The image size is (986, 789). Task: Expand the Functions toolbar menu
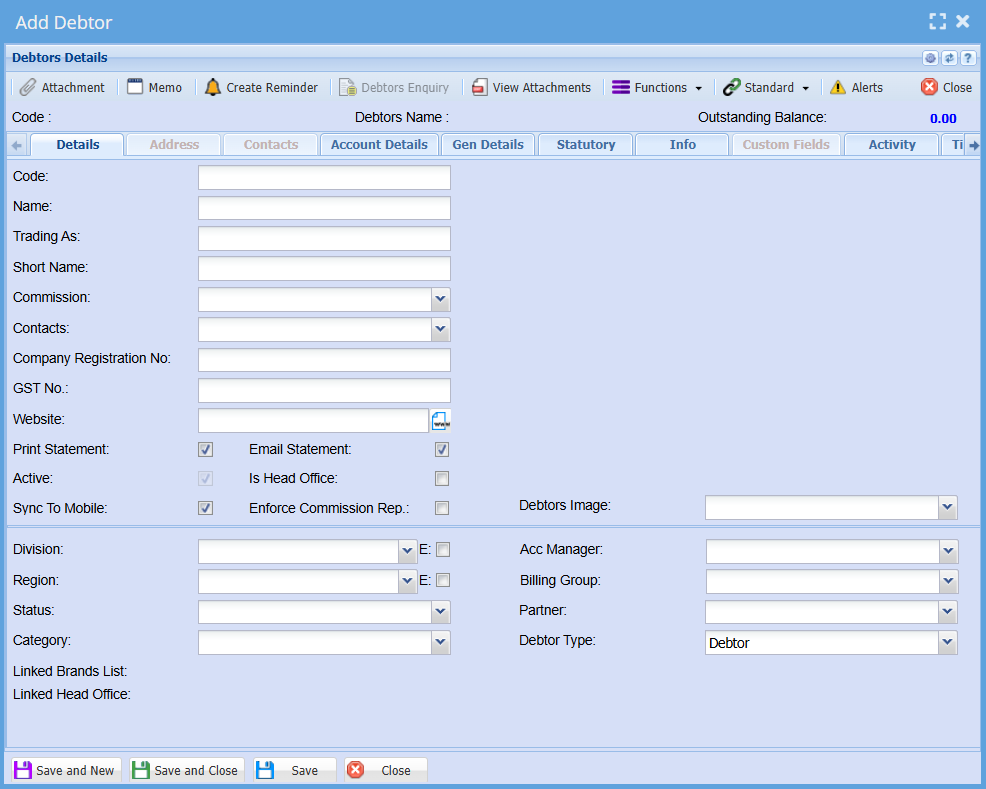657,87
